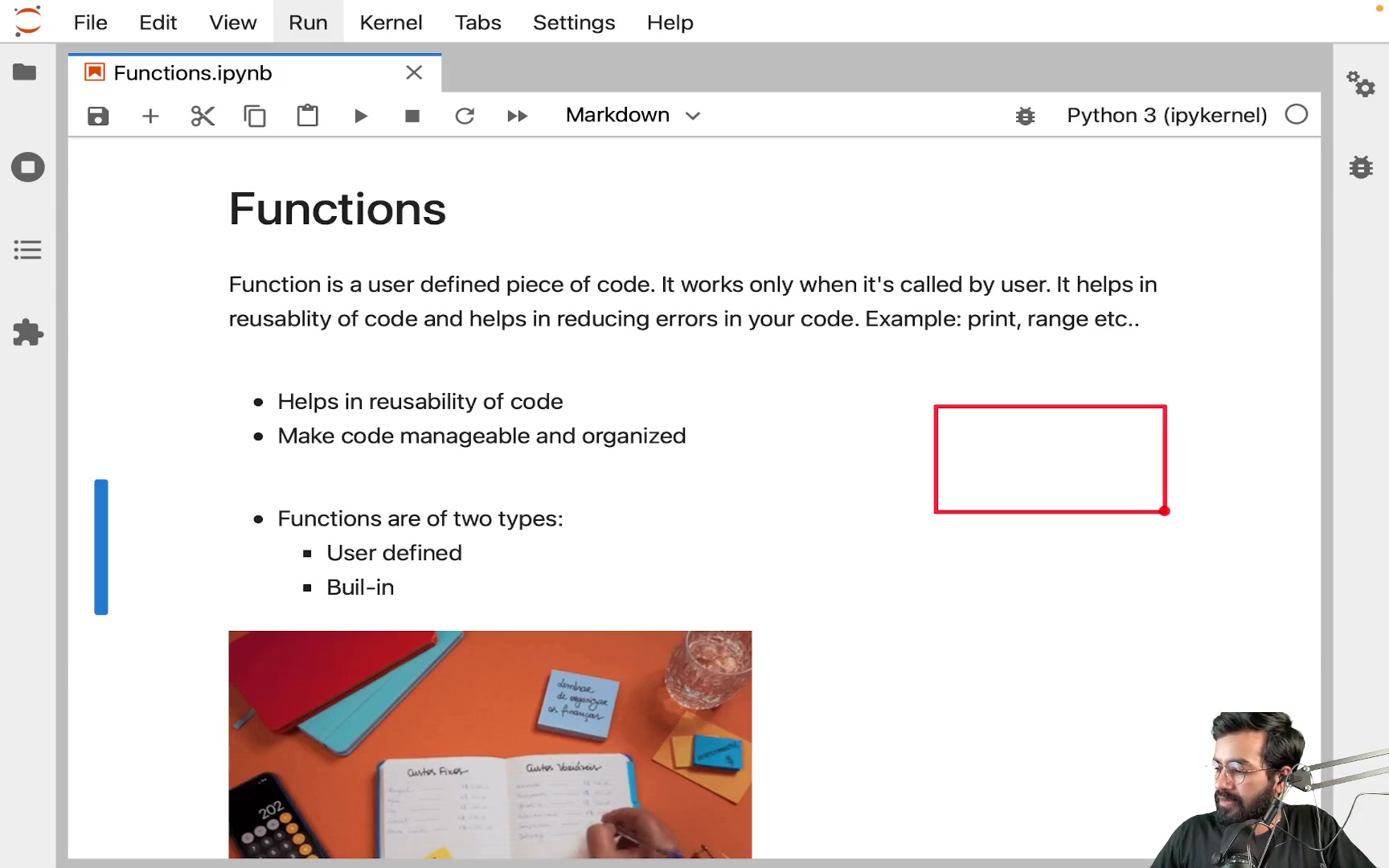Click the 'Buil-in' sub-bullet

360,588
